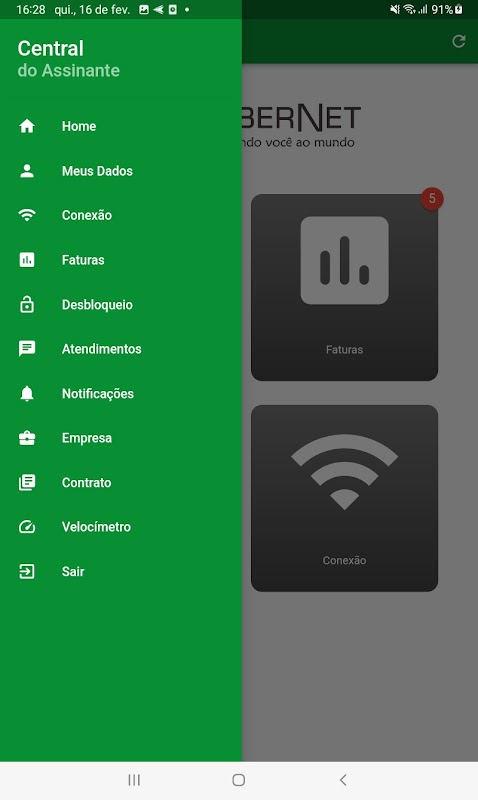Tap the wifi icon beside Conexão in drawer

[27, 215]
